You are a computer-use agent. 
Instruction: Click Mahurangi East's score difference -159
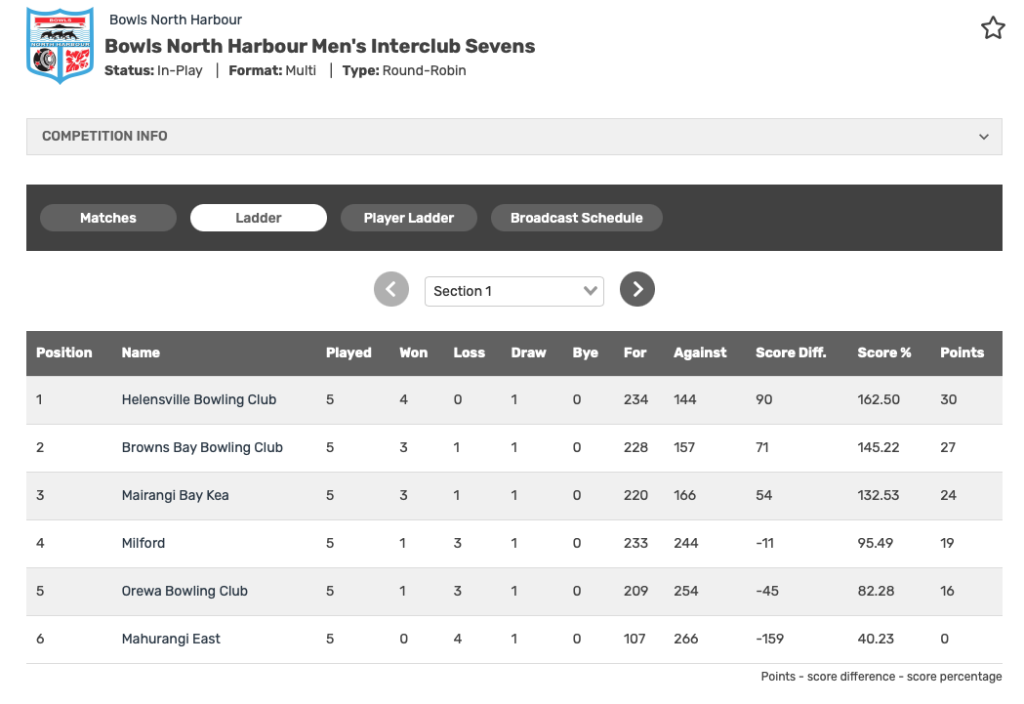pyautogui.click(x=770, y=639)
